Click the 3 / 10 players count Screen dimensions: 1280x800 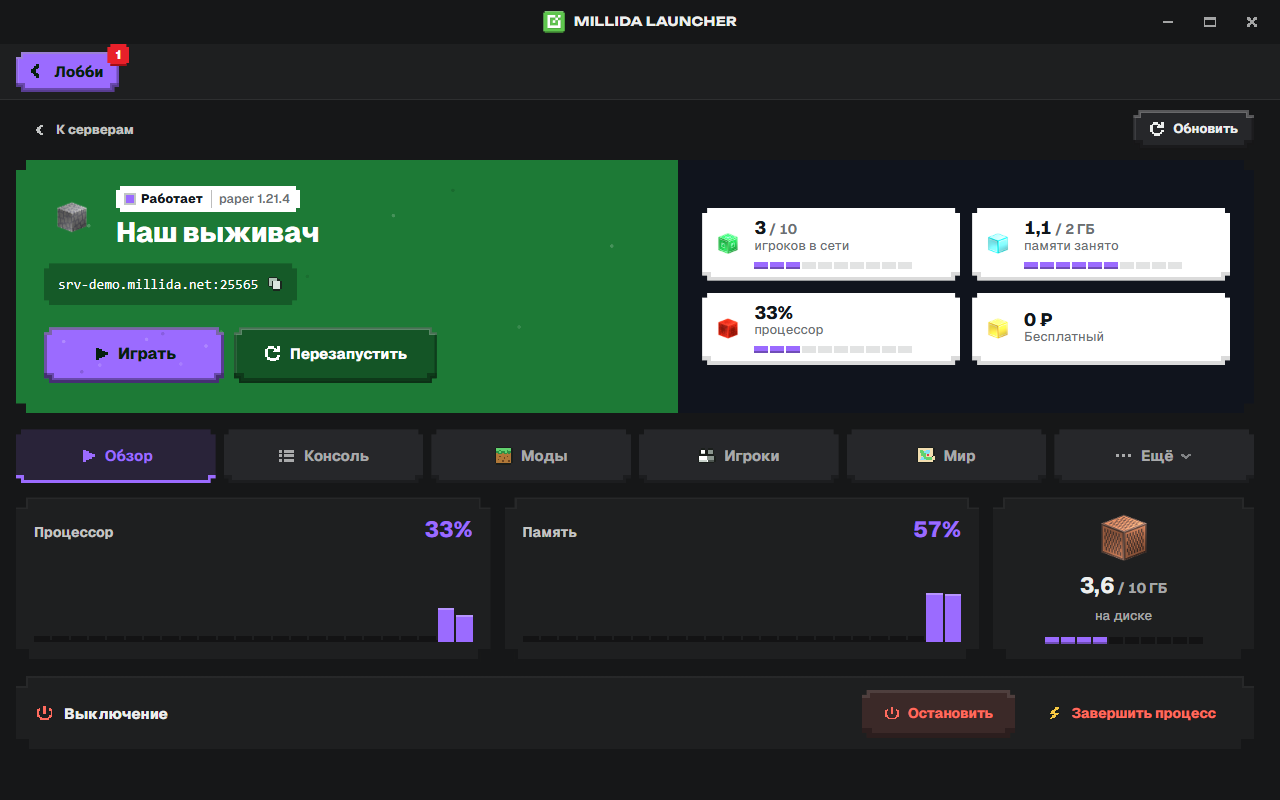click(776, 229)
